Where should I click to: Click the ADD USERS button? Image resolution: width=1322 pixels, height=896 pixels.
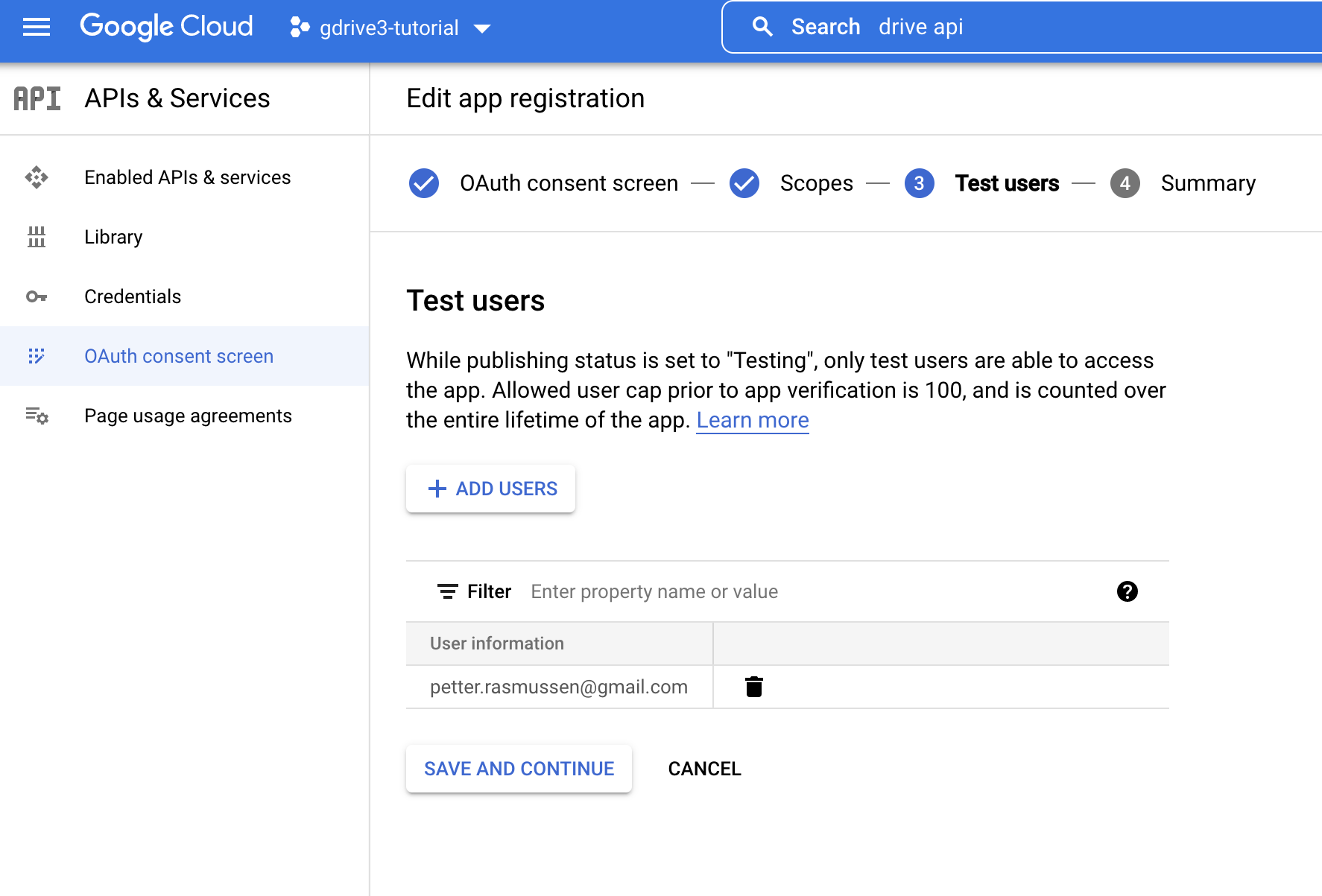(x=490, y=489)
